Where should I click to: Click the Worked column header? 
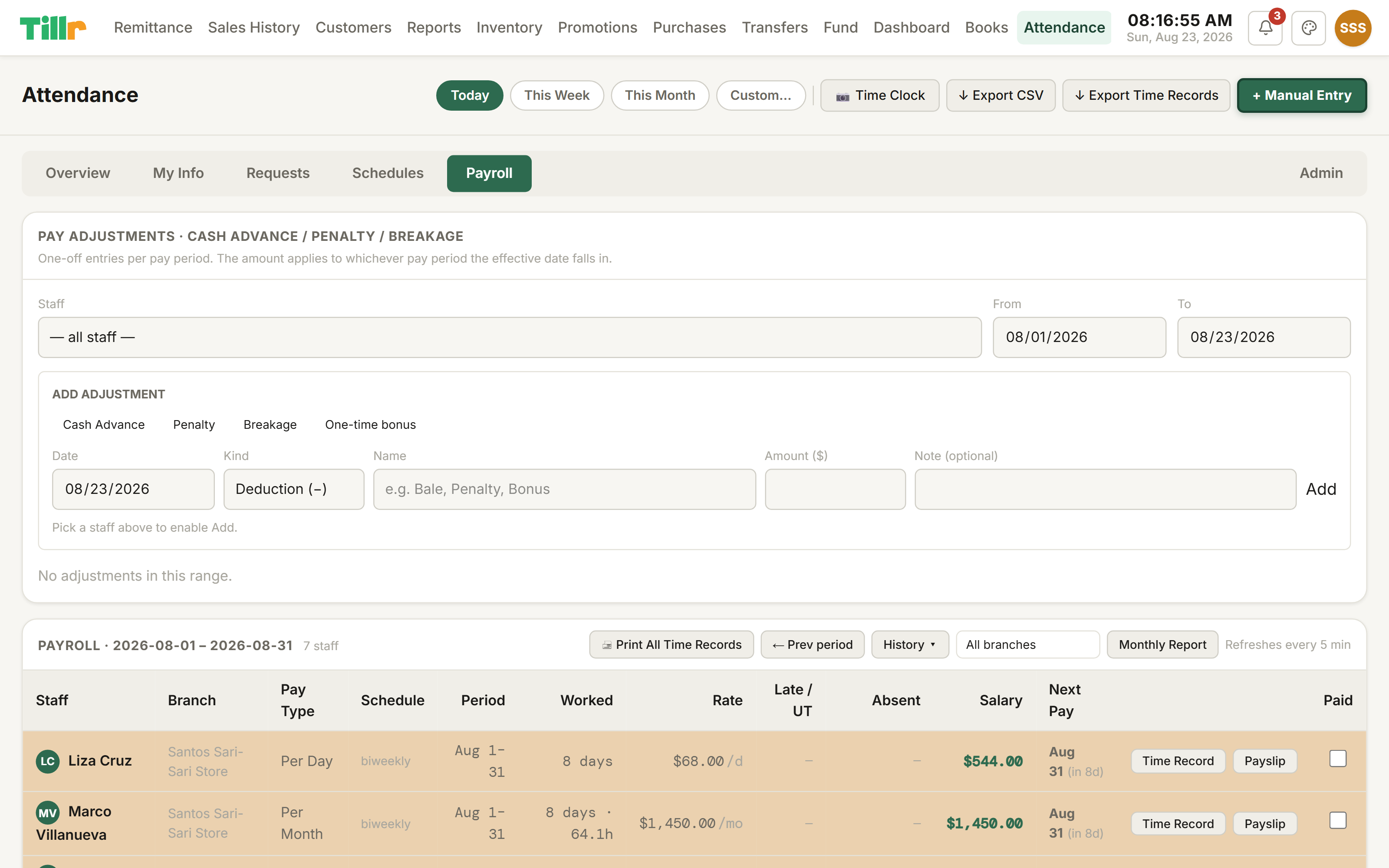point(586,700)
